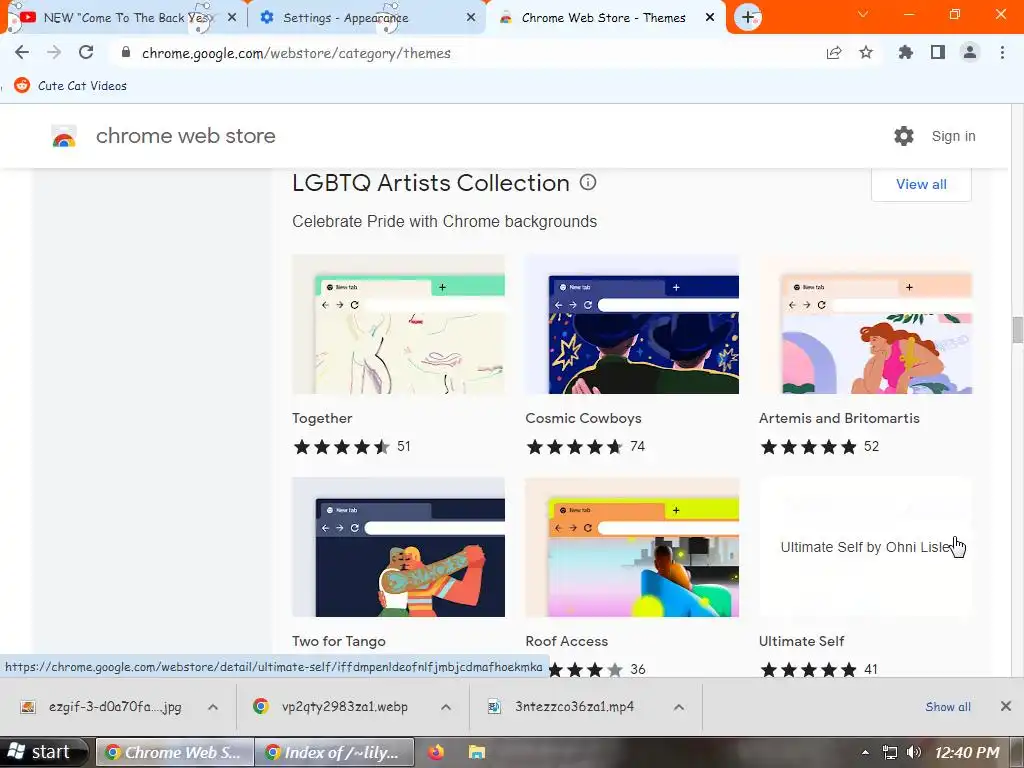Switch to Index of /~lily taskbar window
The width and height of the screenshot is (1024, 768).
click(334, 752)
